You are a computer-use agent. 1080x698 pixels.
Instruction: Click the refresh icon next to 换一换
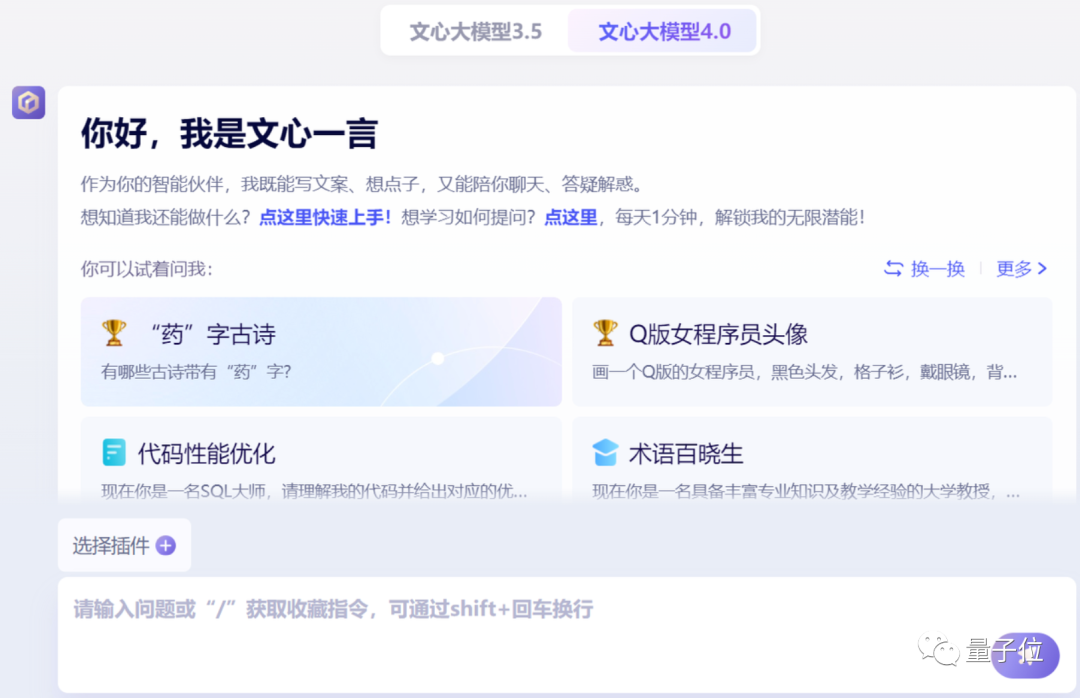pyautogui.click(x=891, y=268)
